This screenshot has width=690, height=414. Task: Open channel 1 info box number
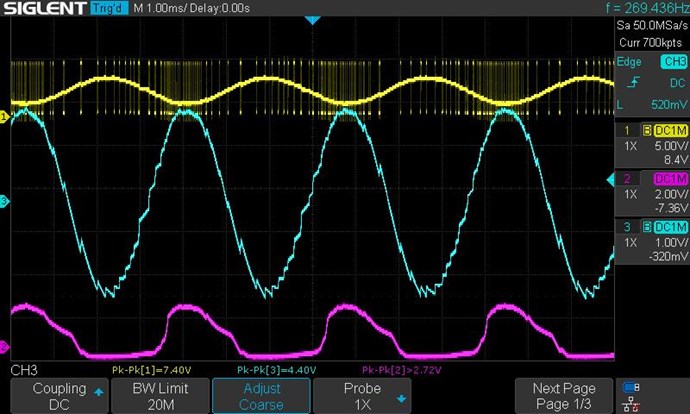(x=627, y=130)
